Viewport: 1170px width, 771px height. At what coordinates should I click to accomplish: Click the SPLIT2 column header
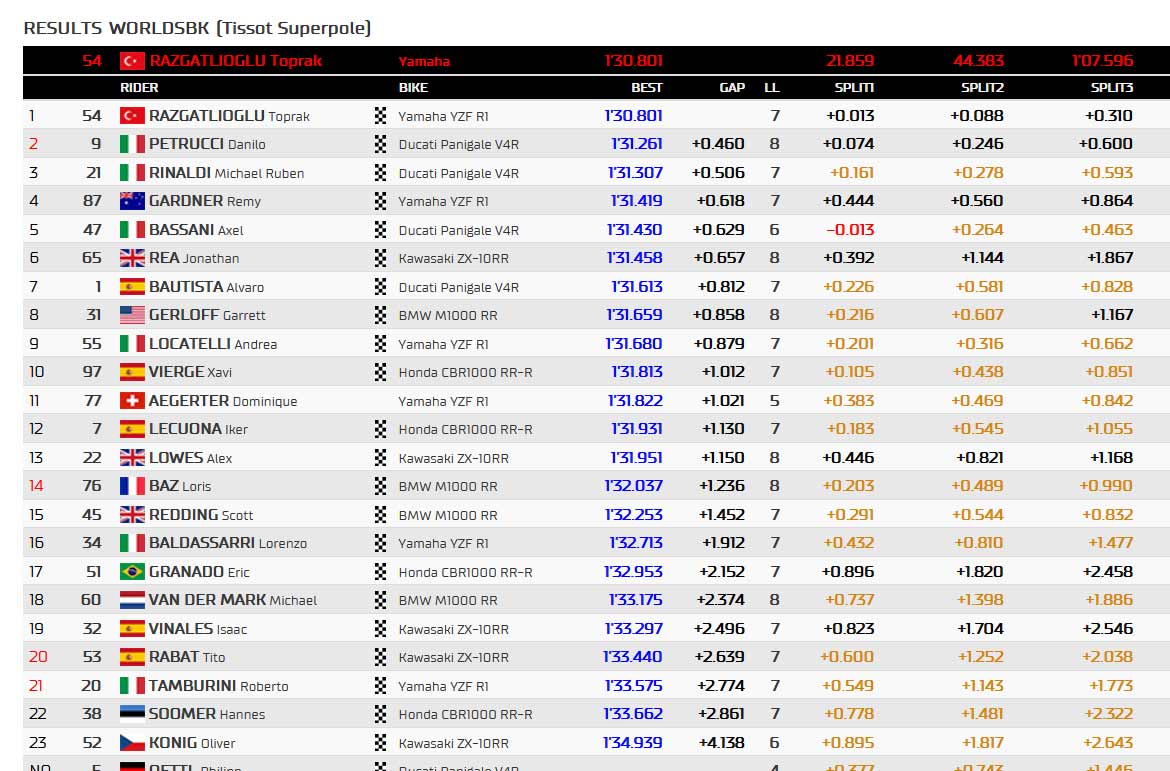[x=982, y=87]
